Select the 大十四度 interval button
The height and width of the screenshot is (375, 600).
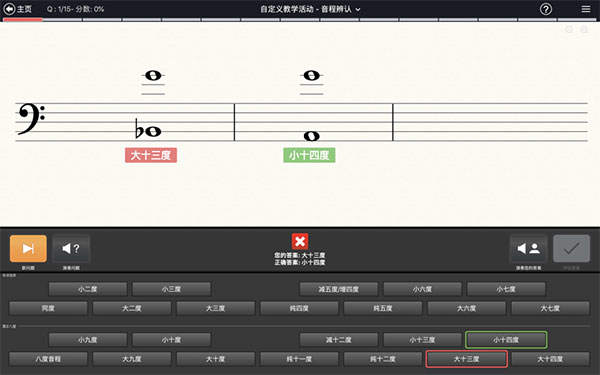point(550,359)
